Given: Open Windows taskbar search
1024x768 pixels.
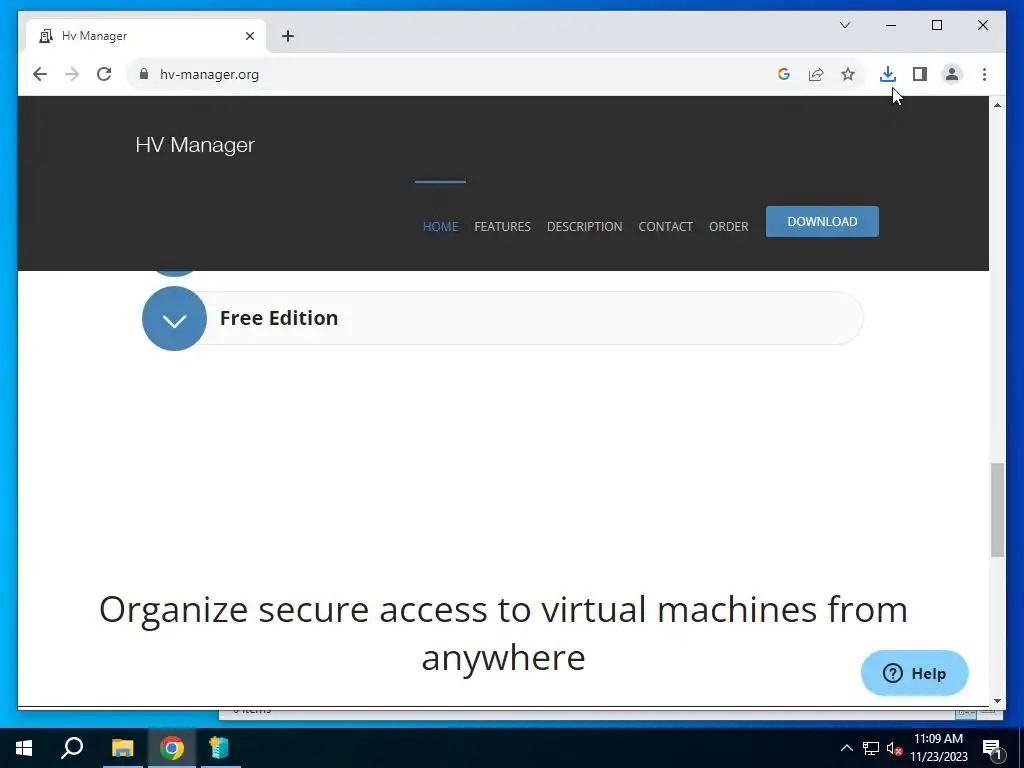Looking at the screenshot, I should (x=72, y=748).
